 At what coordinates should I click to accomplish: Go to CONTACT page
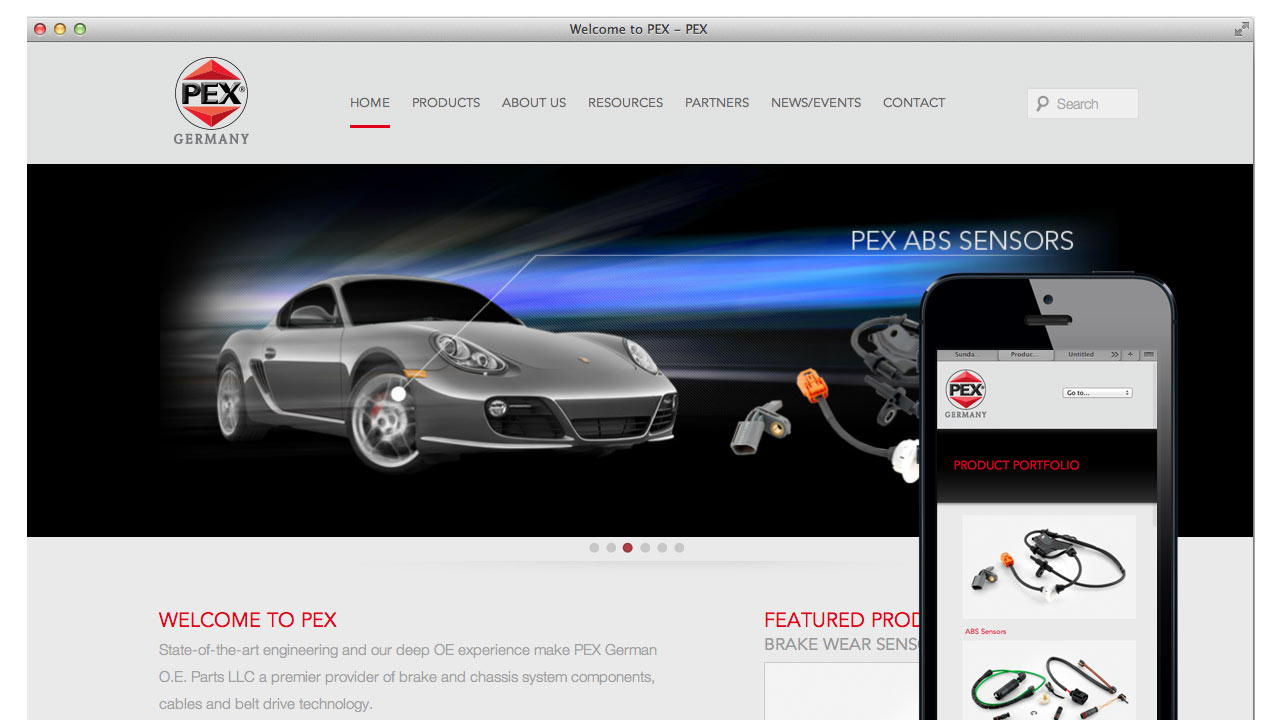tap(914, 103)
